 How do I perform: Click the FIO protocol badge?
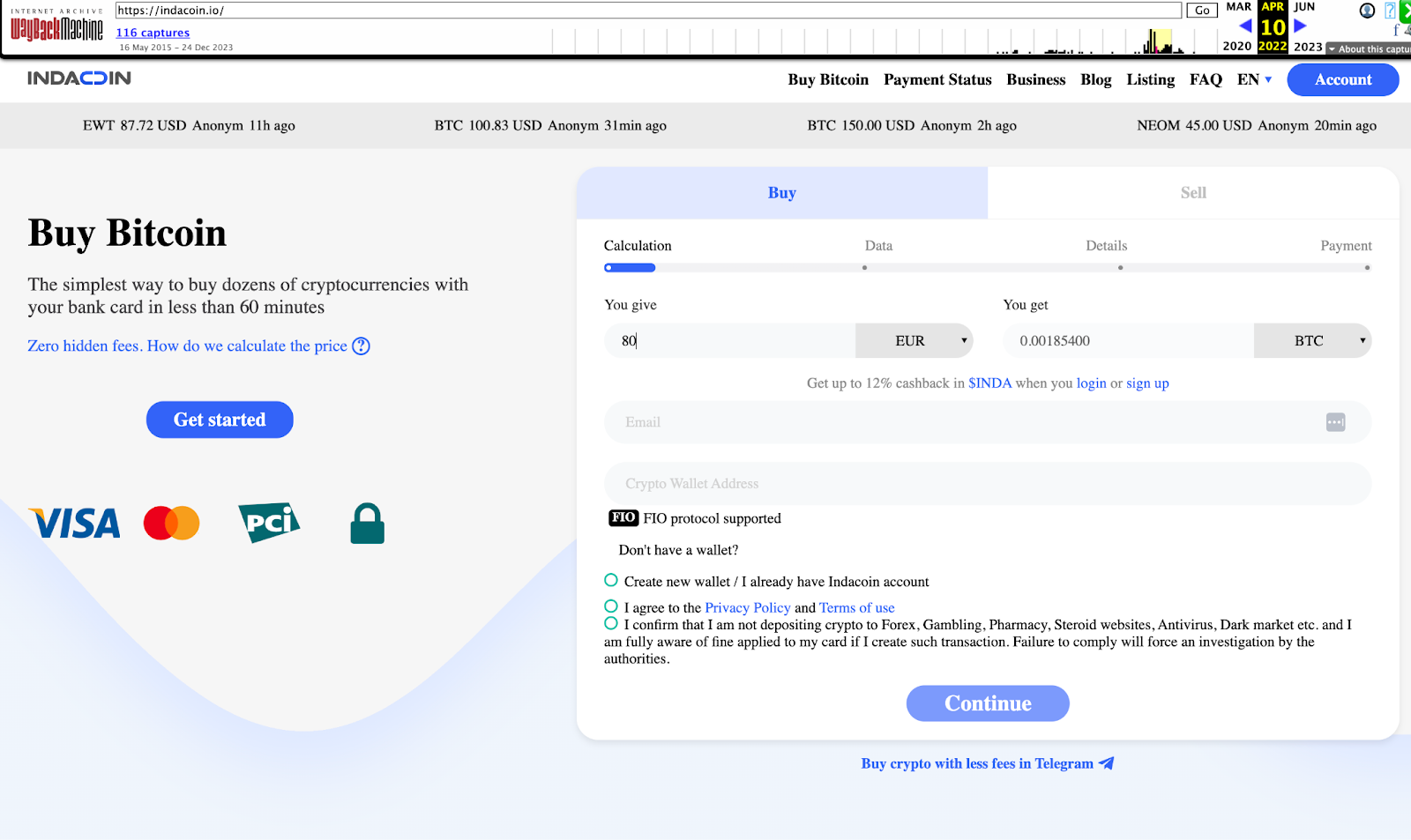[x=623, y=518]
